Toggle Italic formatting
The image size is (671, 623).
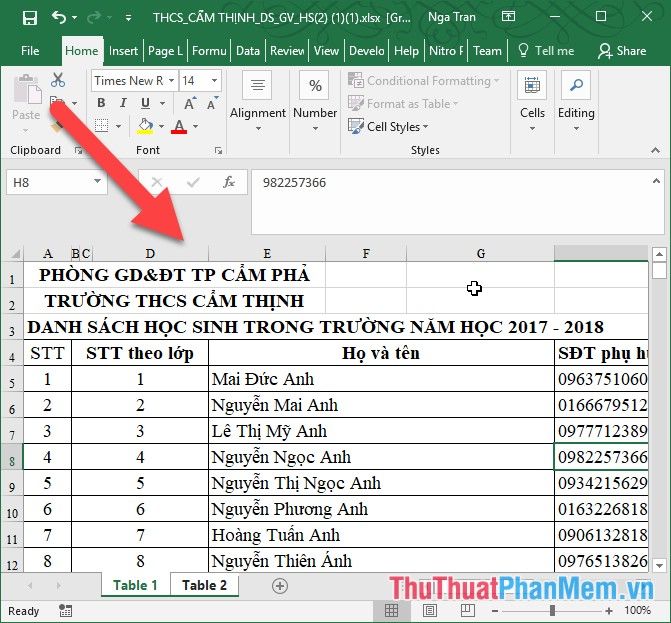pyautogui.click(x=123, y=103)
